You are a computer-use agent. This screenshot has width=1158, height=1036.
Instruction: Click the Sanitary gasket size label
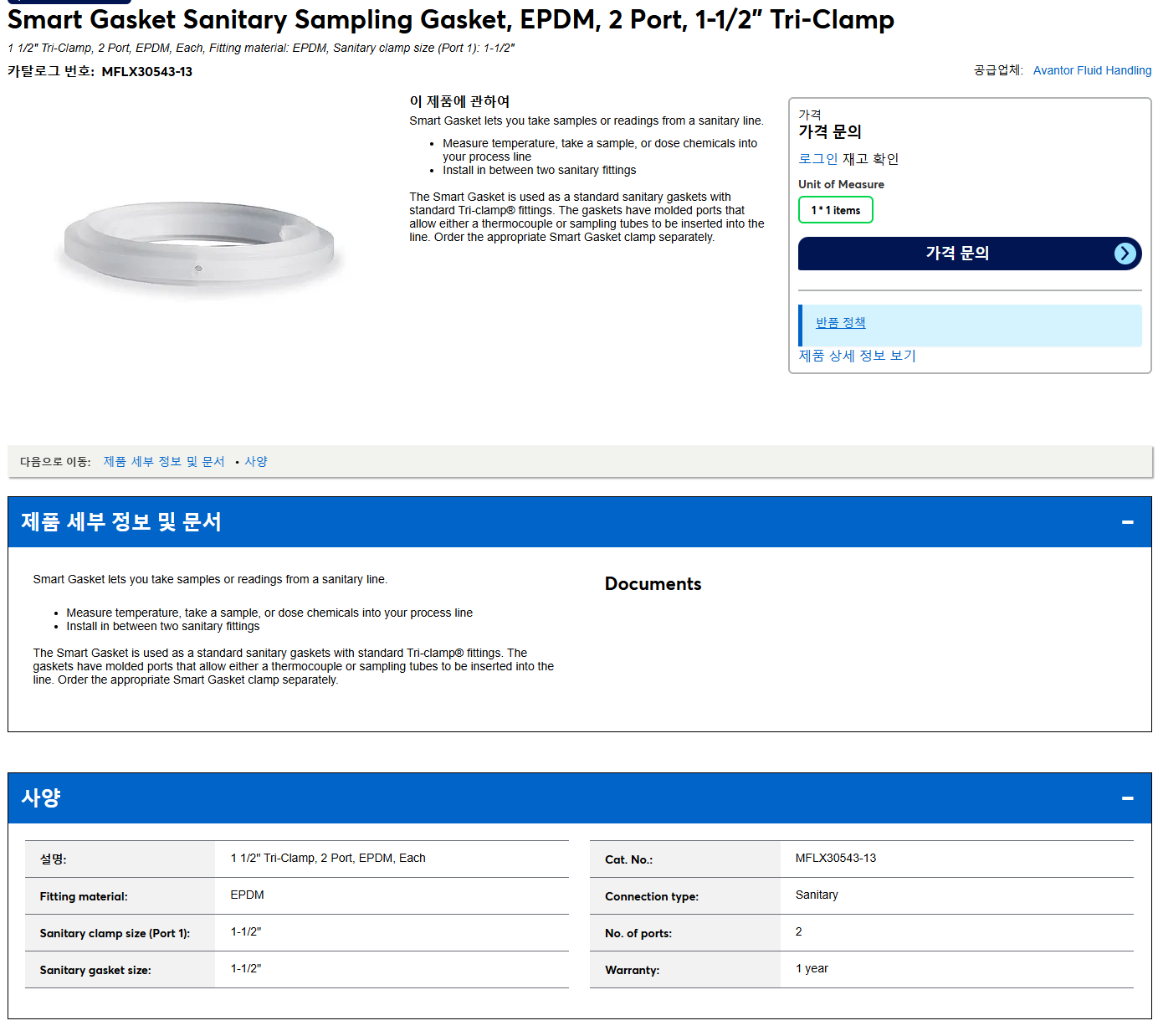[x=95, y=970]
